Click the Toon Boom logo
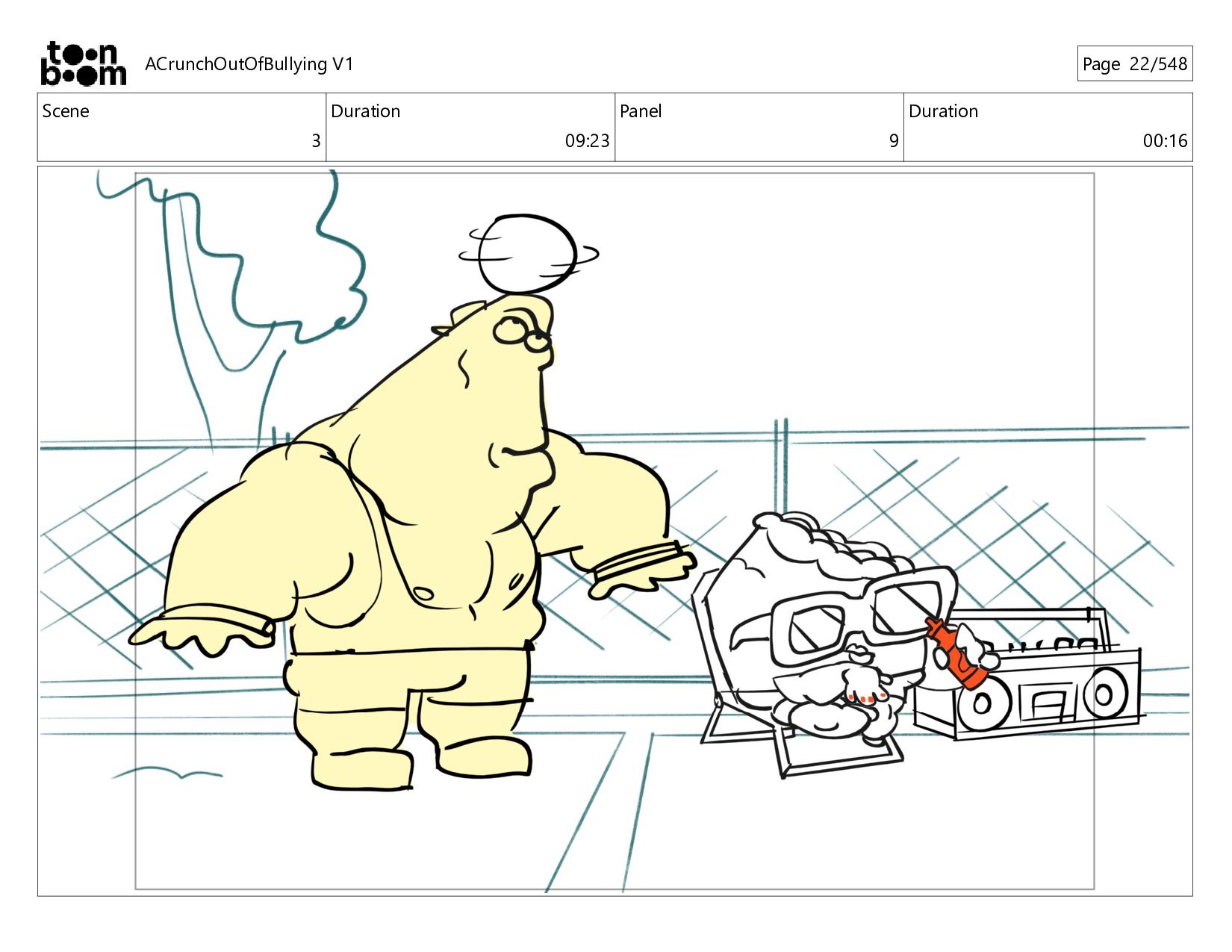The width and height of the screenshot is (1232, 952). coord(83,63)
